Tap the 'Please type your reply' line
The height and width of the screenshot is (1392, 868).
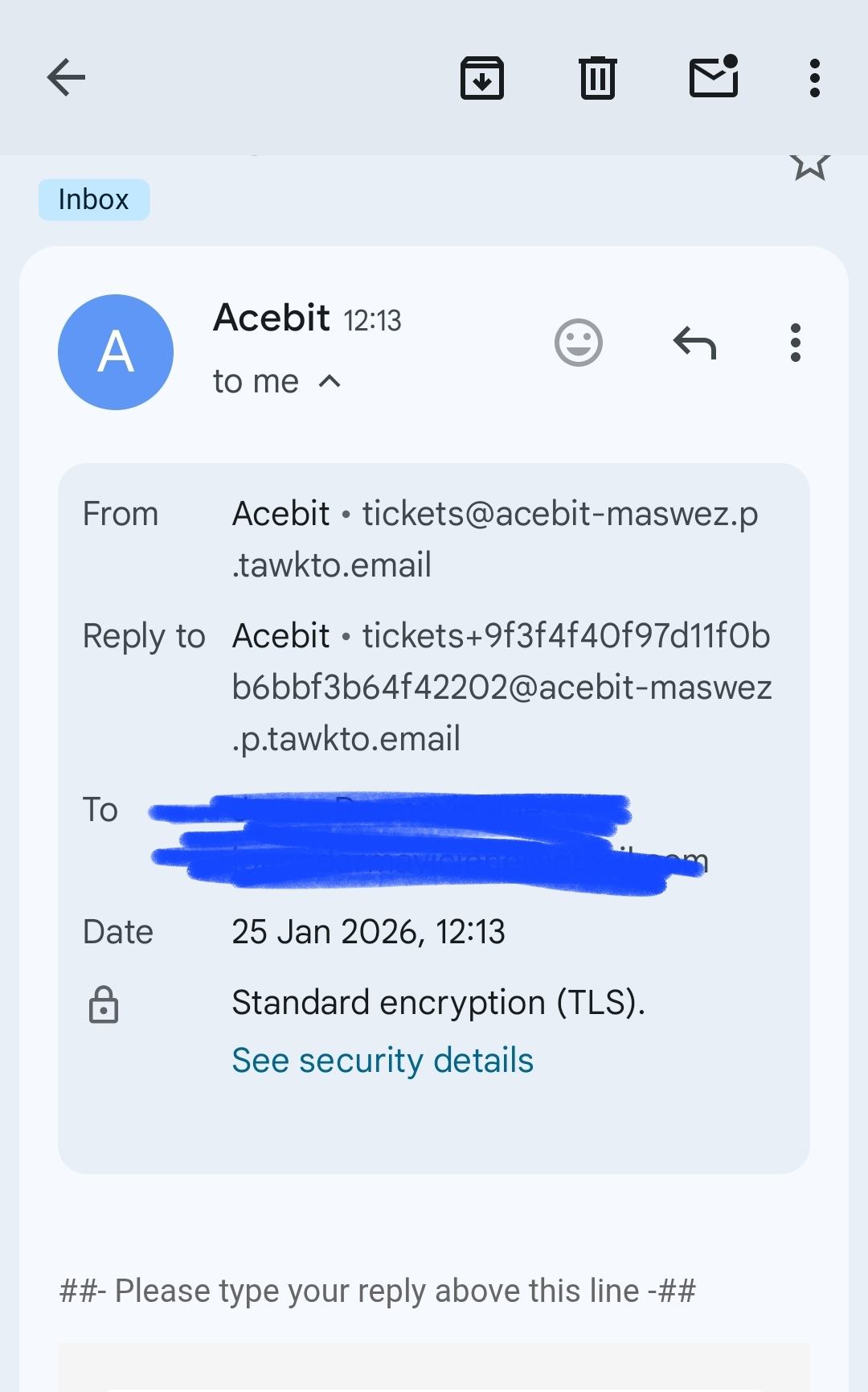tap(378, 1291)
